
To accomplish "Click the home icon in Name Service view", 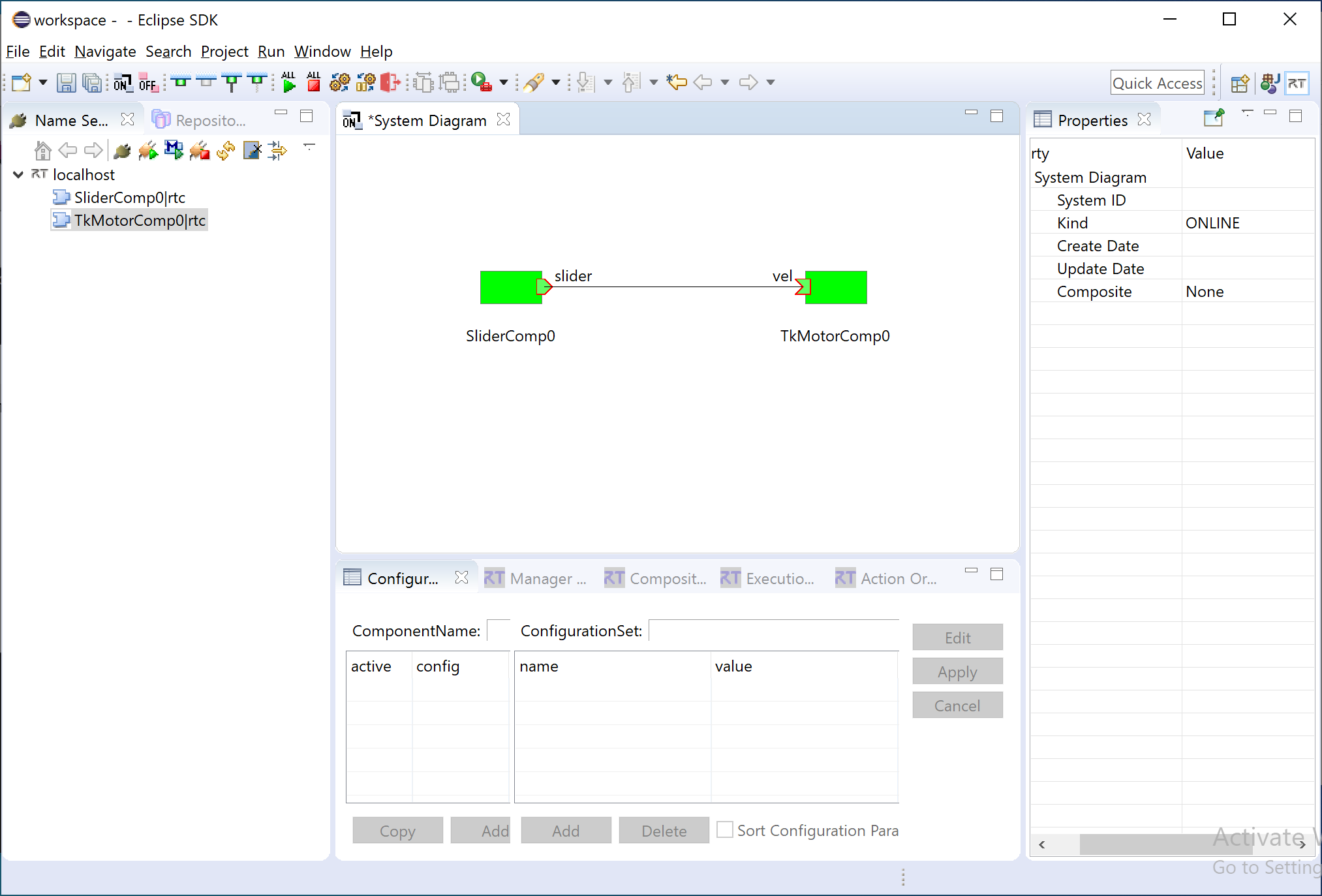I will [42, 151].
